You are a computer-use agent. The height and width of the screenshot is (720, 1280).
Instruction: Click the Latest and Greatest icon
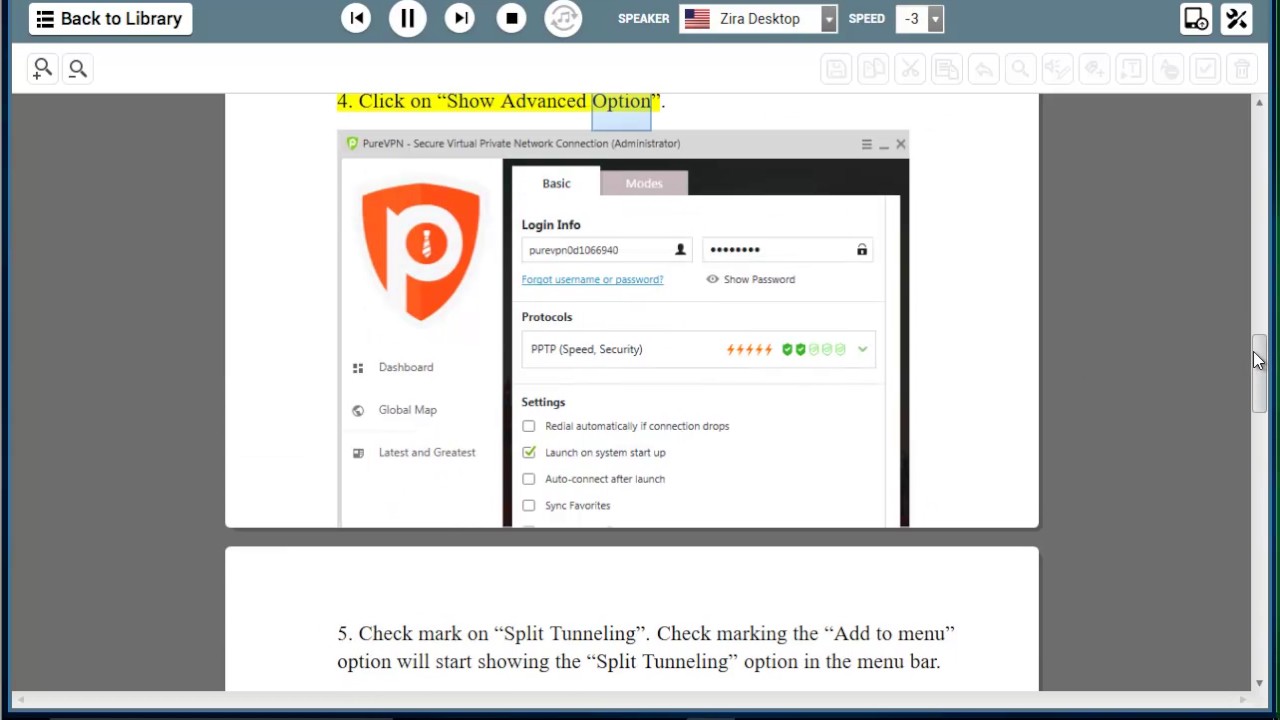click(x=358, y=453)
